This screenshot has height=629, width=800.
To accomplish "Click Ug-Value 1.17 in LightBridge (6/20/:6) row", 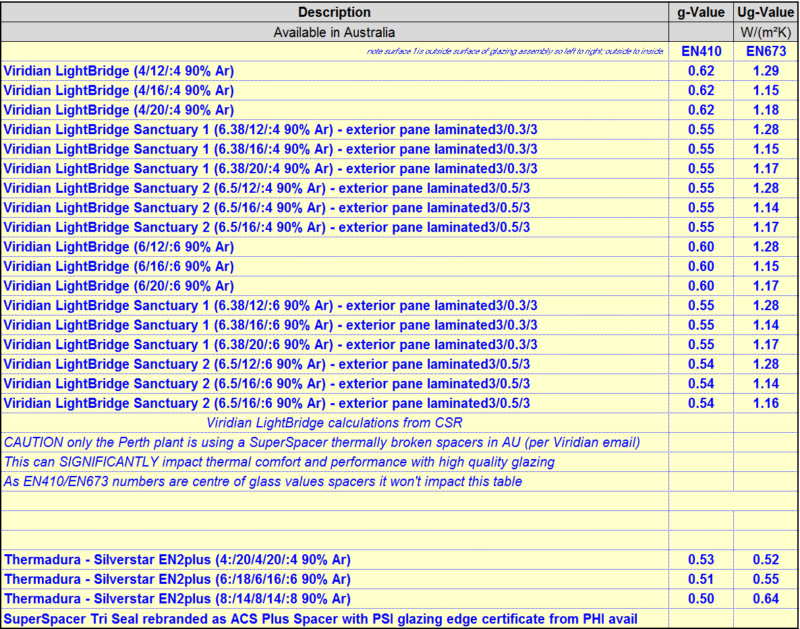I will (x=766, y=286).
